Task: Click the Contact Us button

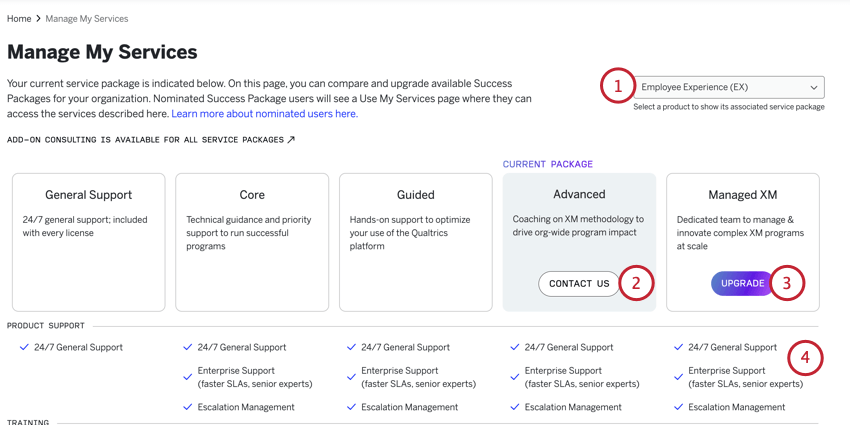Action: [579, 284]
